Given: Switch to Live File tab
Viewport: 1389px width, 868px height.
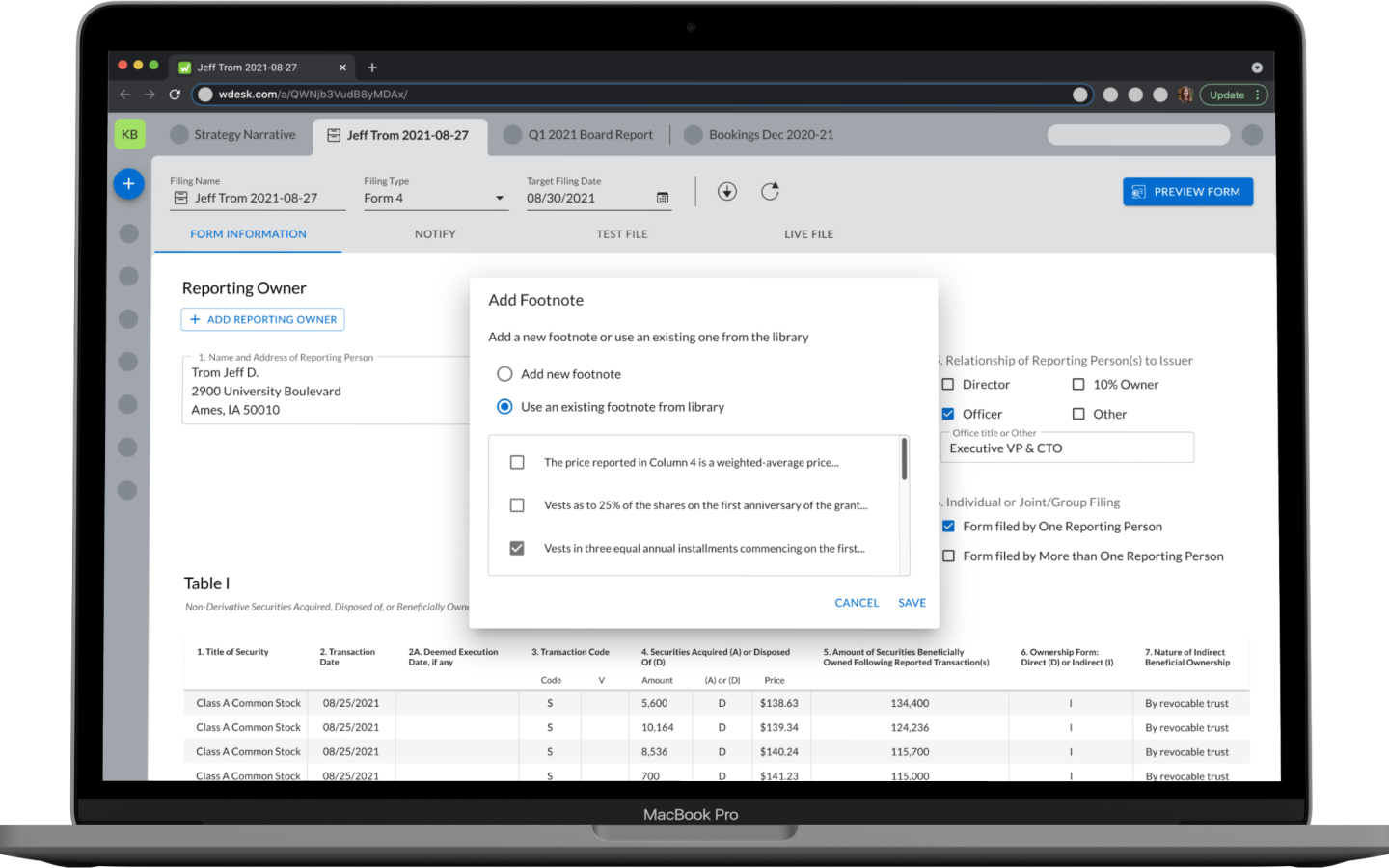Looking at the screenshot, I should point(808,234).
